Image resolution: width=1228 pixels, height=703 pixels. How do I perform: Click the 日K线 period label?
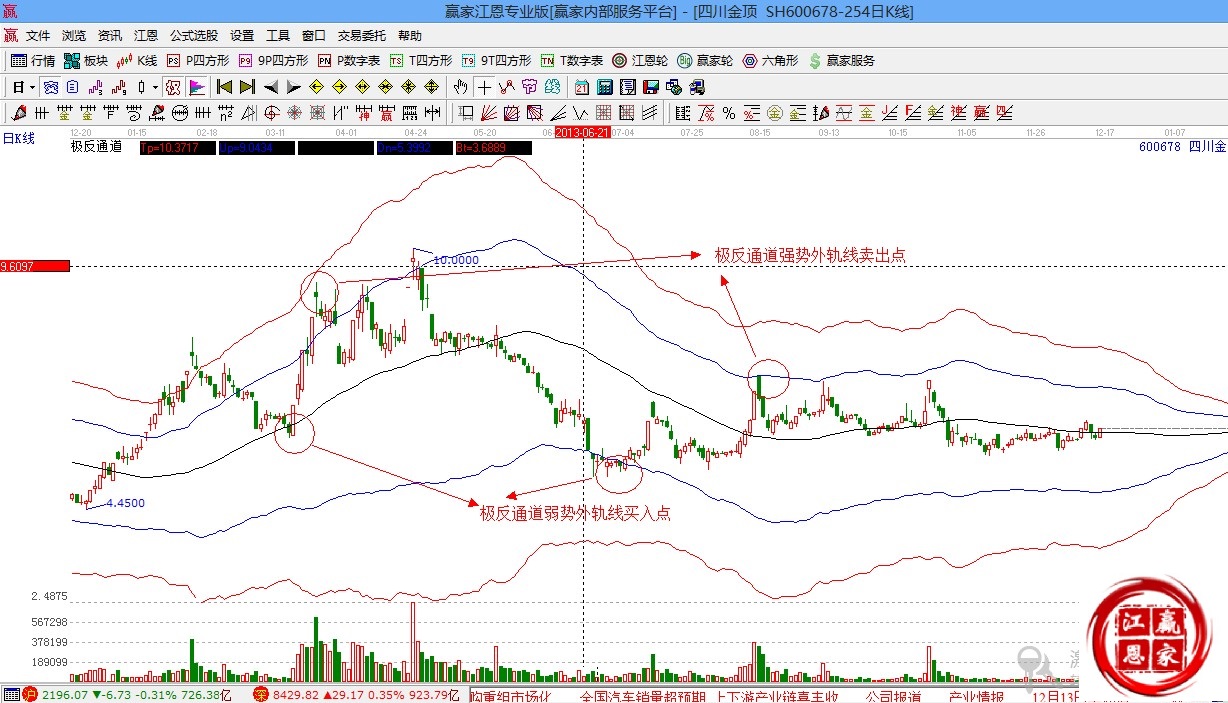pyautogui.click(x=18, y=139)
